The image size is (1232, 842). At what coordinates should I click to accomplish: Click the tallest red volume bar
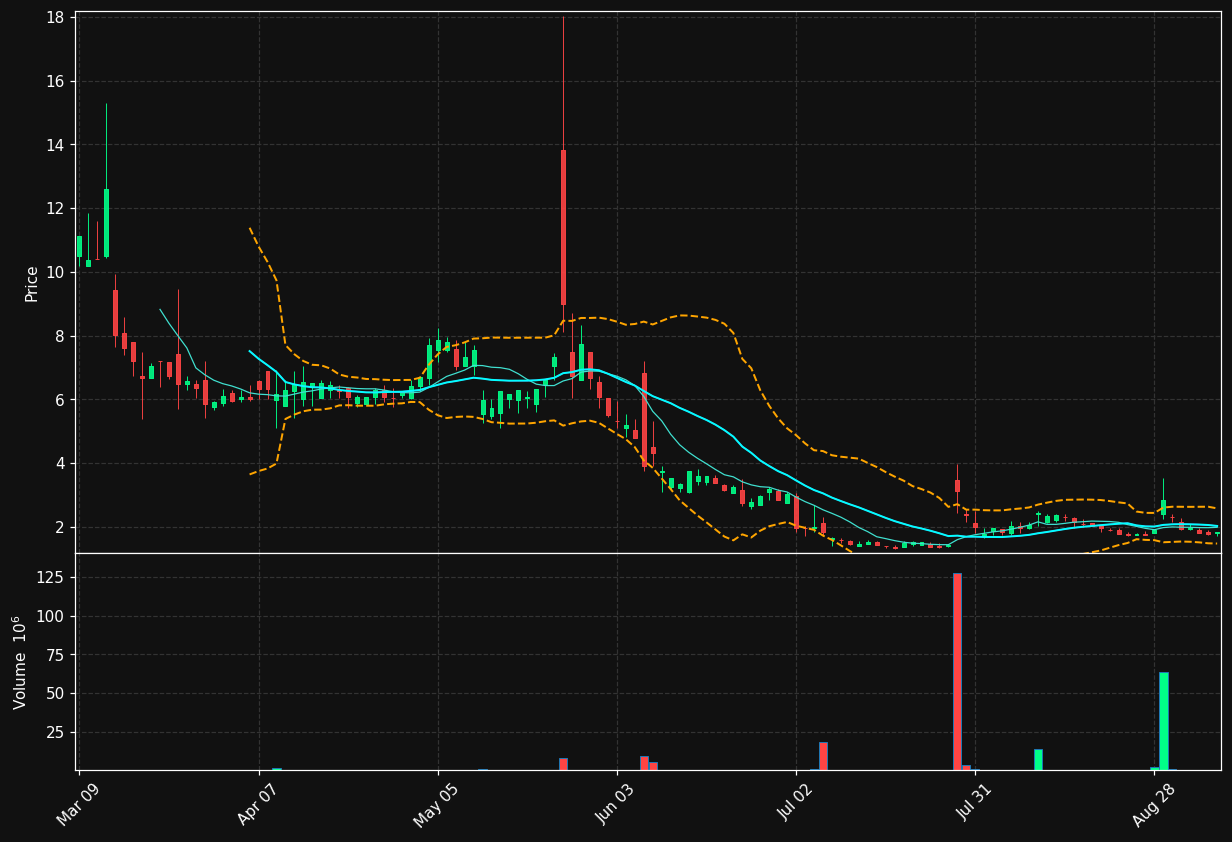point(957,671)
